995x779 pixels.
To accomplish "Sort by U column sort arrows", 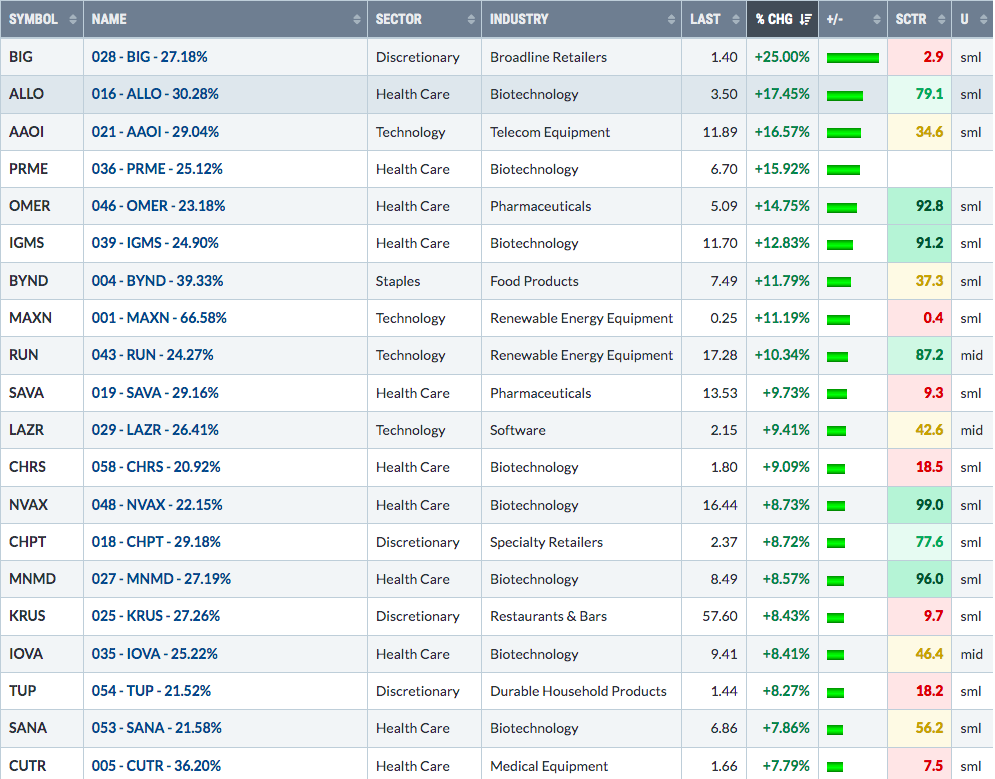I will pyautogui.click(x=984, y=20).
